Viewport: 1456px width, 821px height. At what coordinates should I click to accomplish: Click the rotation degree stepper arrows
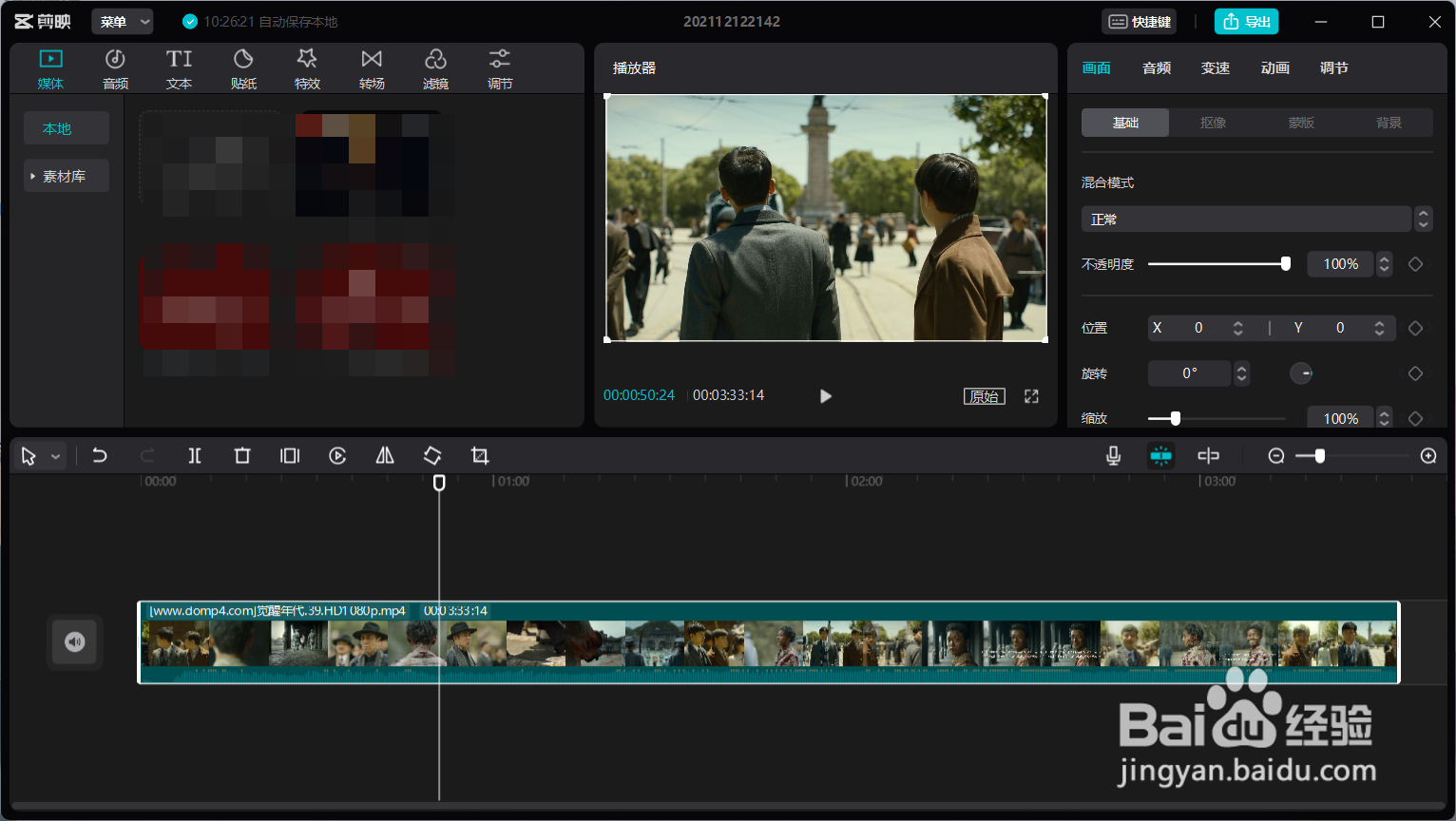tap(1241, 373)
